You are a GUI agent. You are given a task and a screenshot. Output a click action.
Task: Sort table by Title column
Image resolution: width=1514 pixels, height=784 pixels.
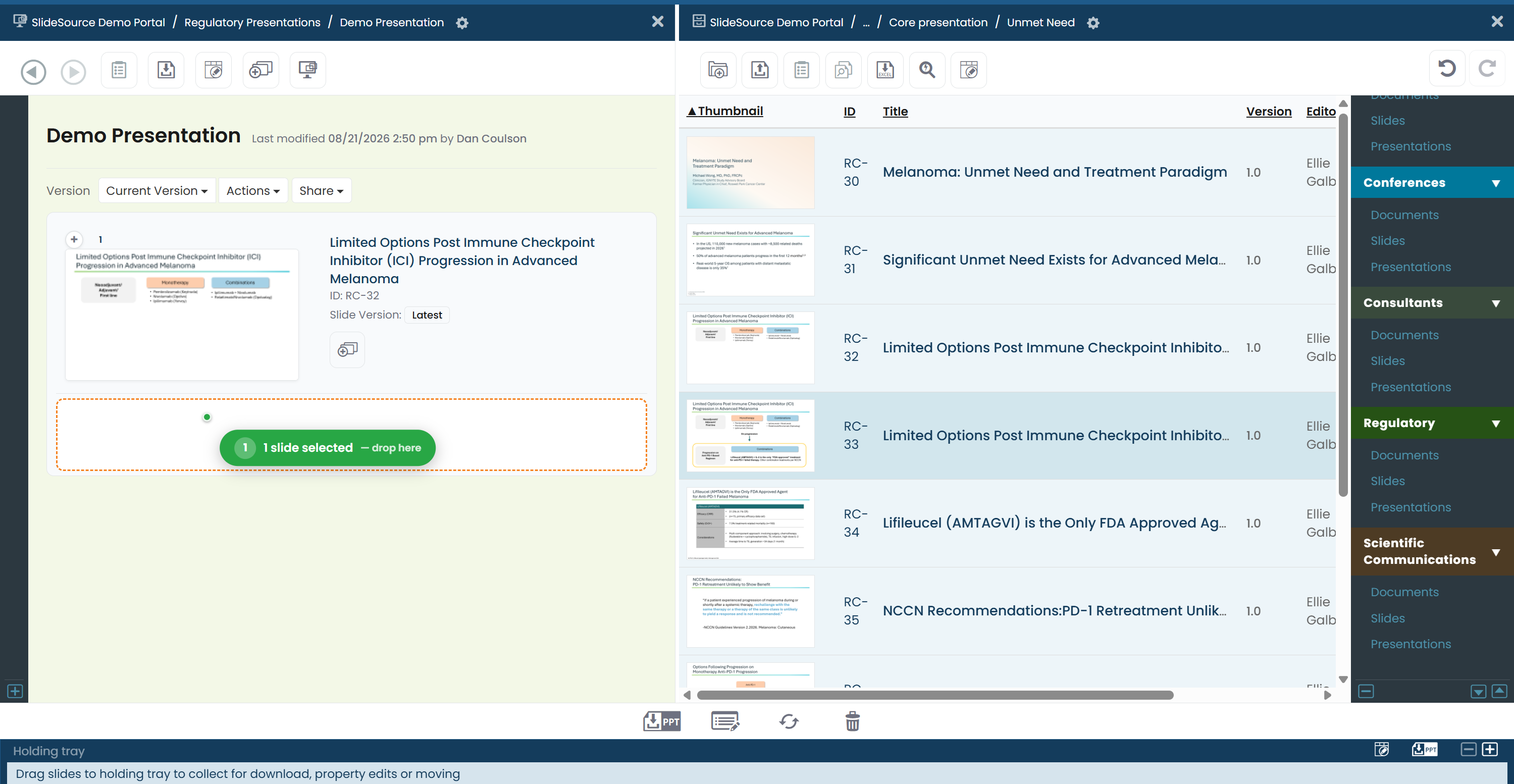tap(895, 111)
